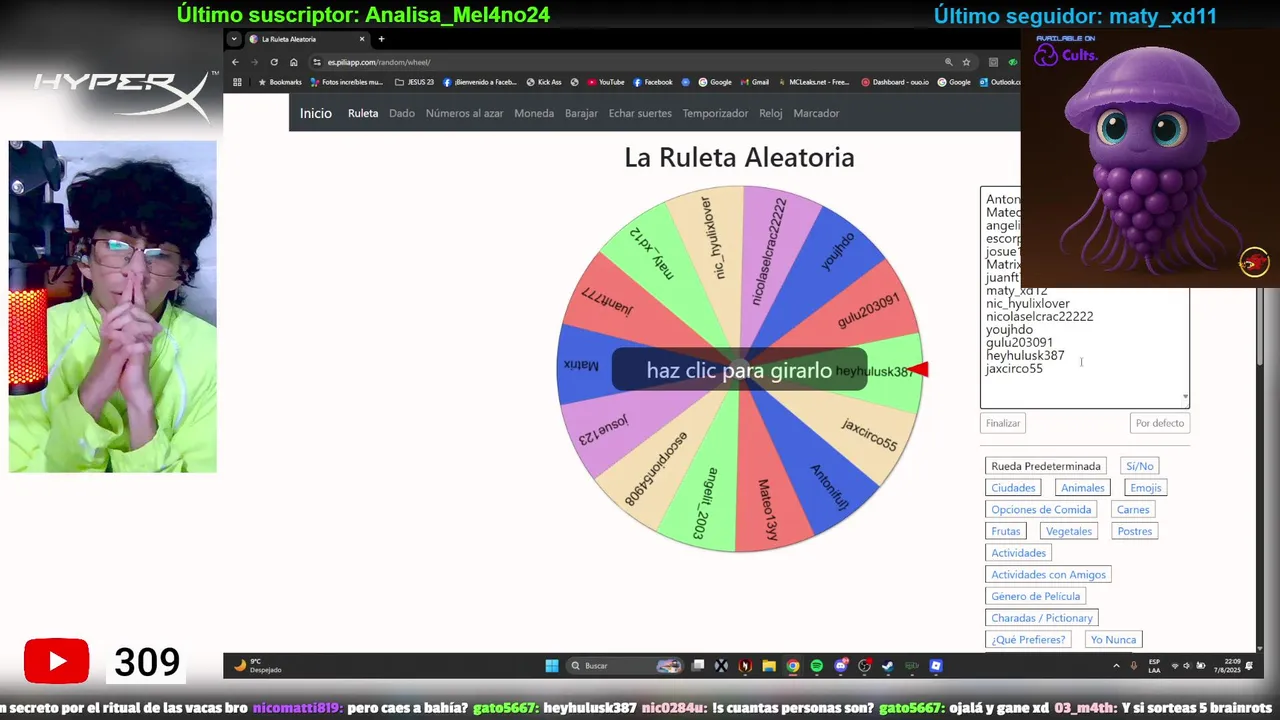The height and width of the screenshot is (720, 1280).
Task: Choose the Rueda Predeterminada preset
Action: point(1046,466)
